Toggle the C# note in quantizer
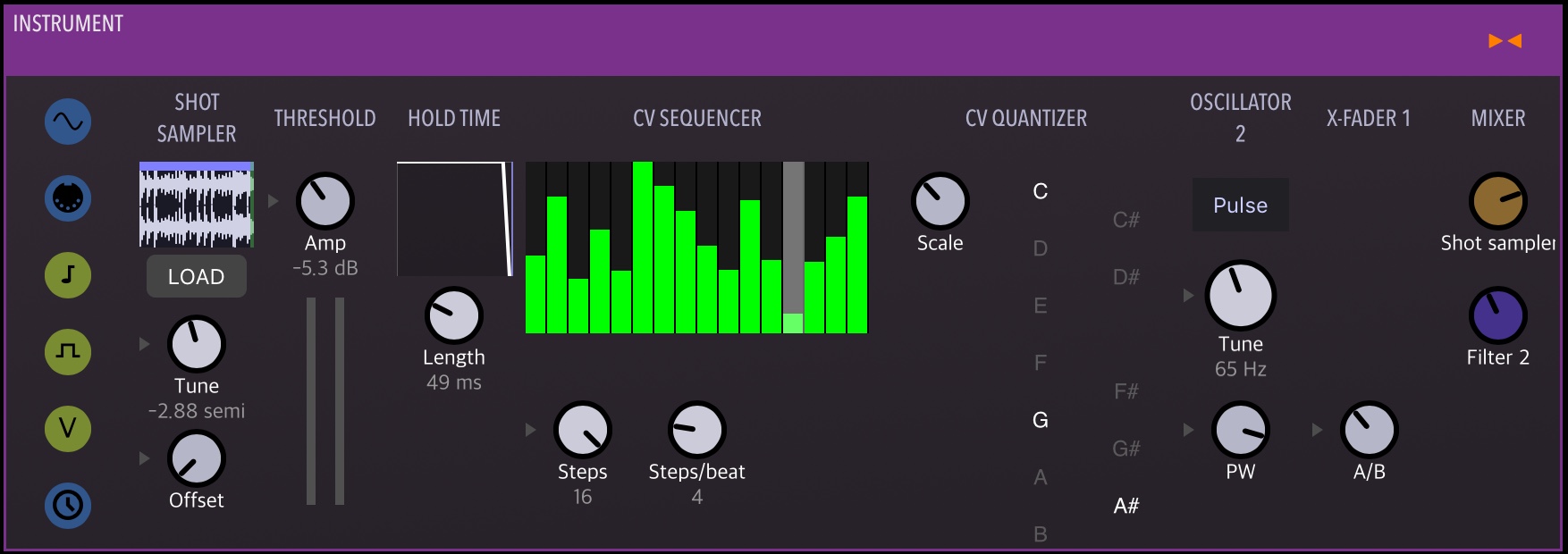 click(x=1126, y=220)
